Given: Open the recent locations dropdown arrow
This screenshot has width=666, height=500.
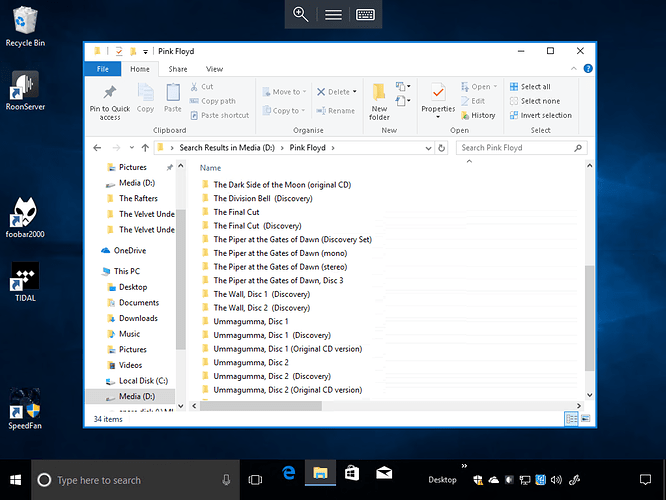Looking at the screenshot, I should (132, 148).
